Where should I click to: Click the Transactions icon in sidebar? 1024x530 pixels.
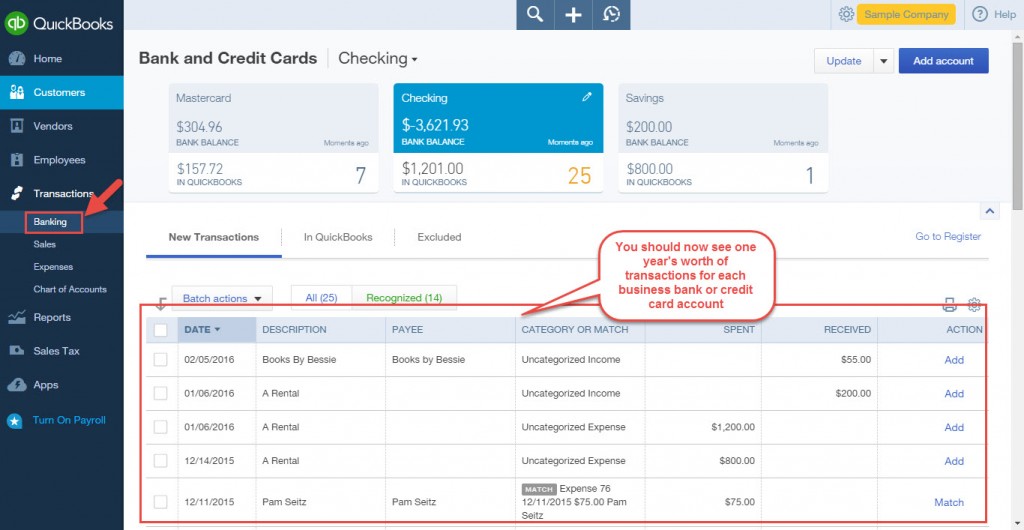(17, 193)
